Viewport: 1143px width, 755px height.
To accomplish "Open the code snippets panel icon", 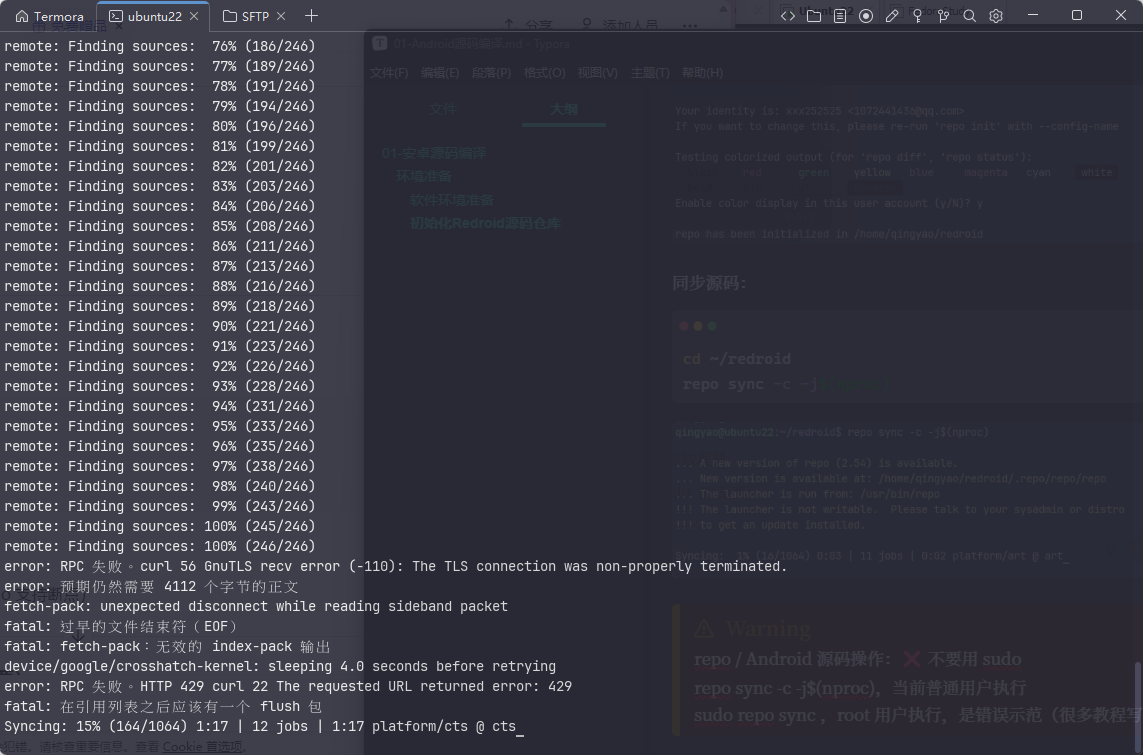I will coord(788,16).
